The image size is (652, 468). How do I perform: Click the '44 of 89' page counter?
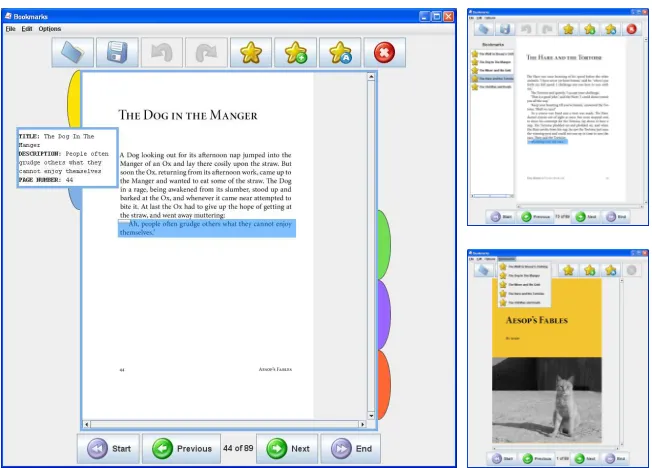click(x=238, y=448)
